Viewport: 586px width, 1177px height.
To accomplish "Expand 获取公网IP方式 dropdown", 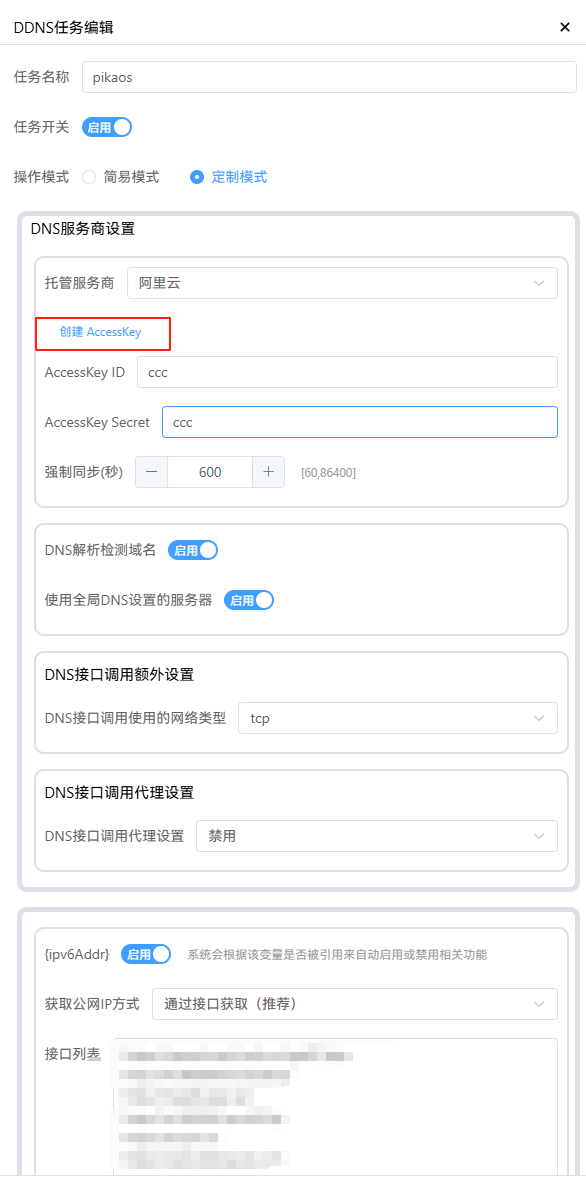I will 355,1004.
